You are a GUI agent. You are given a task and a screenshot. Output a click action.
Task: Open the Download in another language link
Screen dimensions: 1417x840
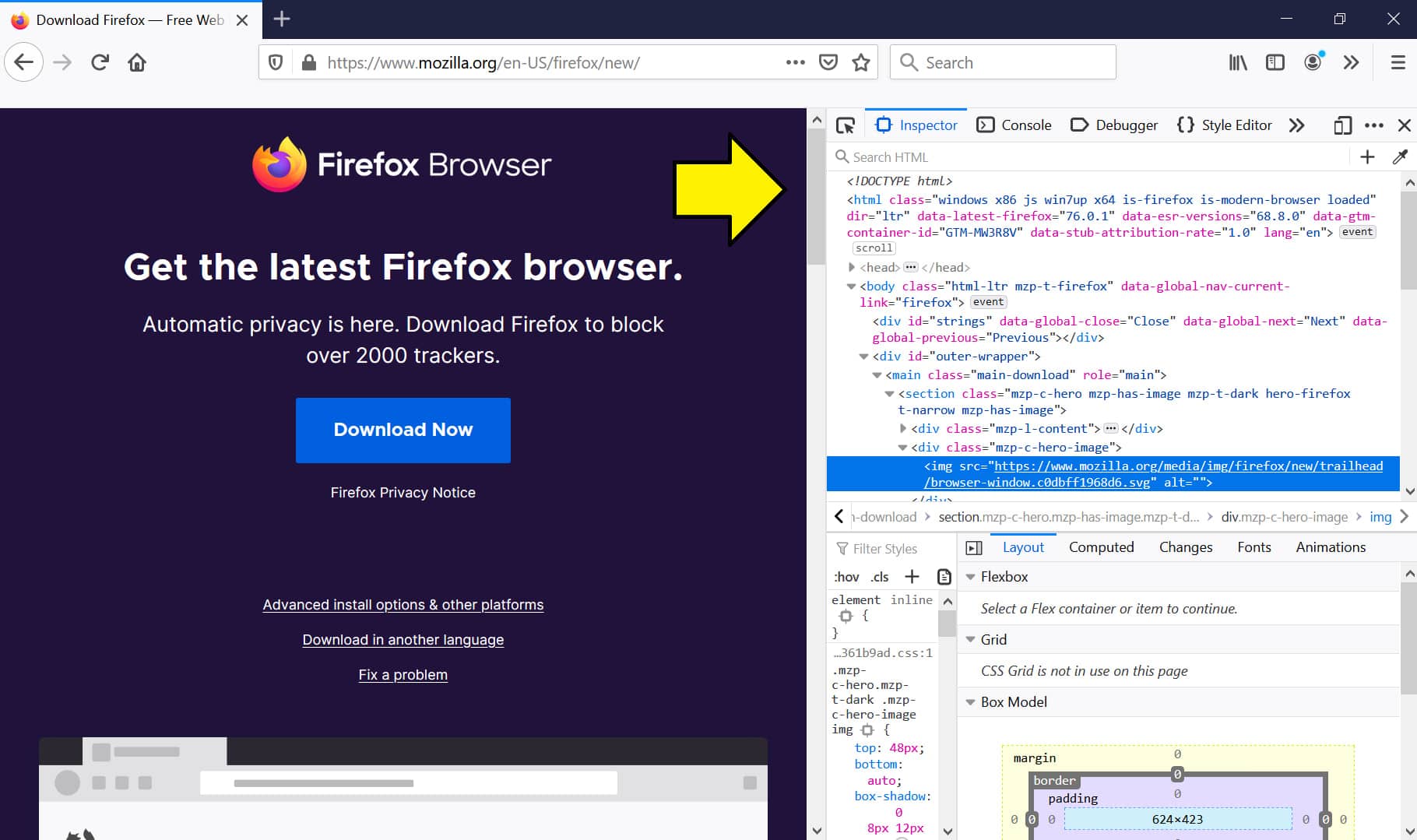coord(403,639)
